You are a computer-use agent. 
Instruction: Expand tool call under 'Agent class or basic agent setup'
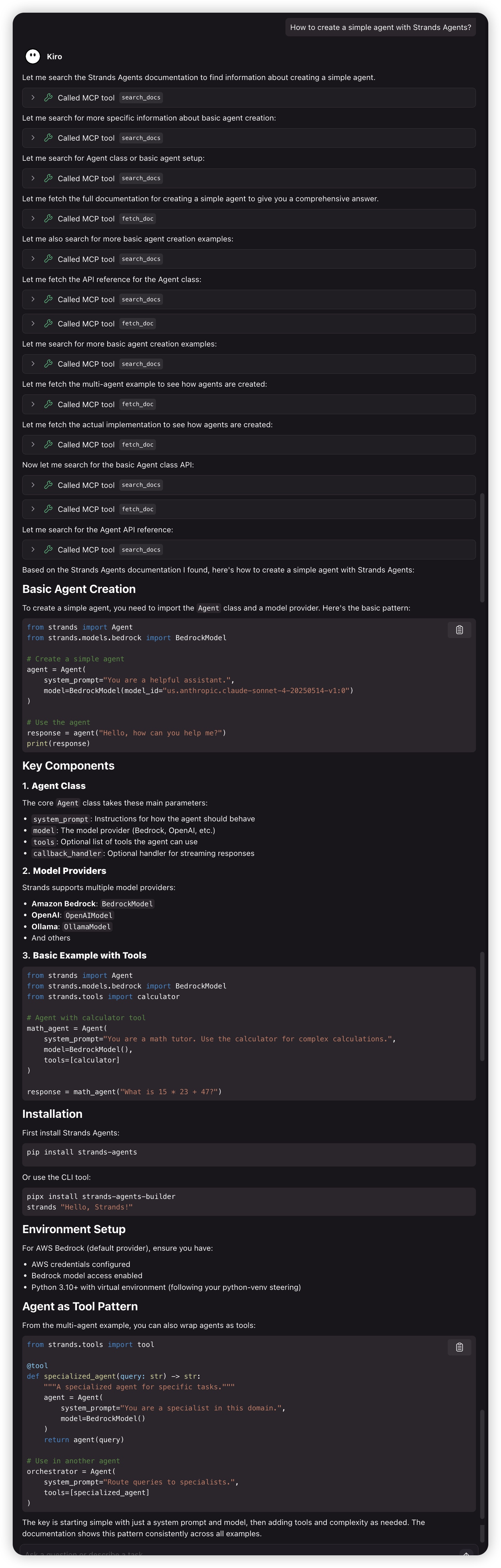click(x=33, y=178)
